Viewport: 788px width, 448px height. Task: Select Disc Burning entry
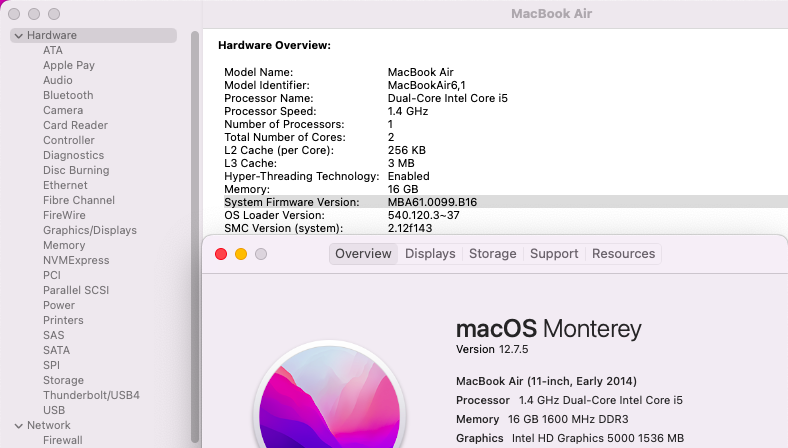pyautogui.click(x=76, y=170)
